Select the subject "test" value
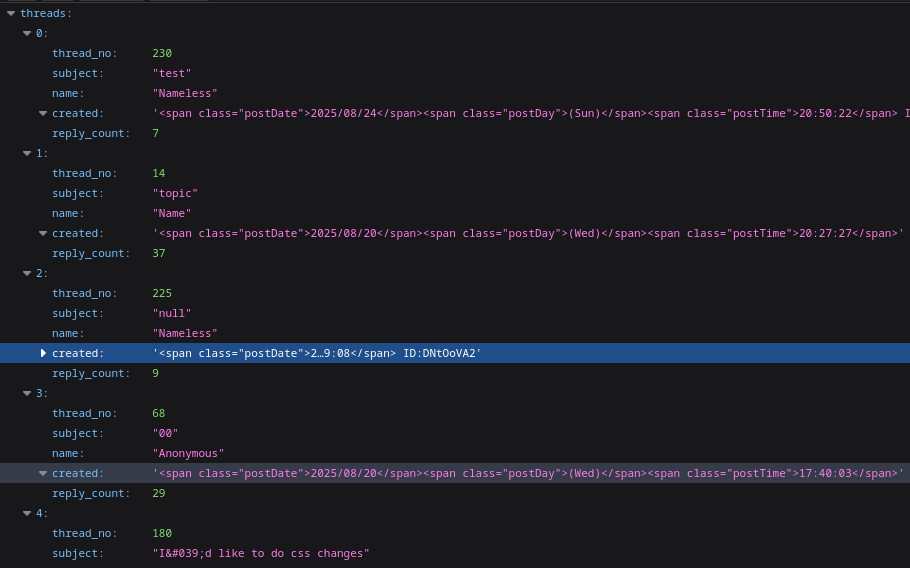Image resolution: width=910 pixels, height=568 pixels. pos(171,73)
